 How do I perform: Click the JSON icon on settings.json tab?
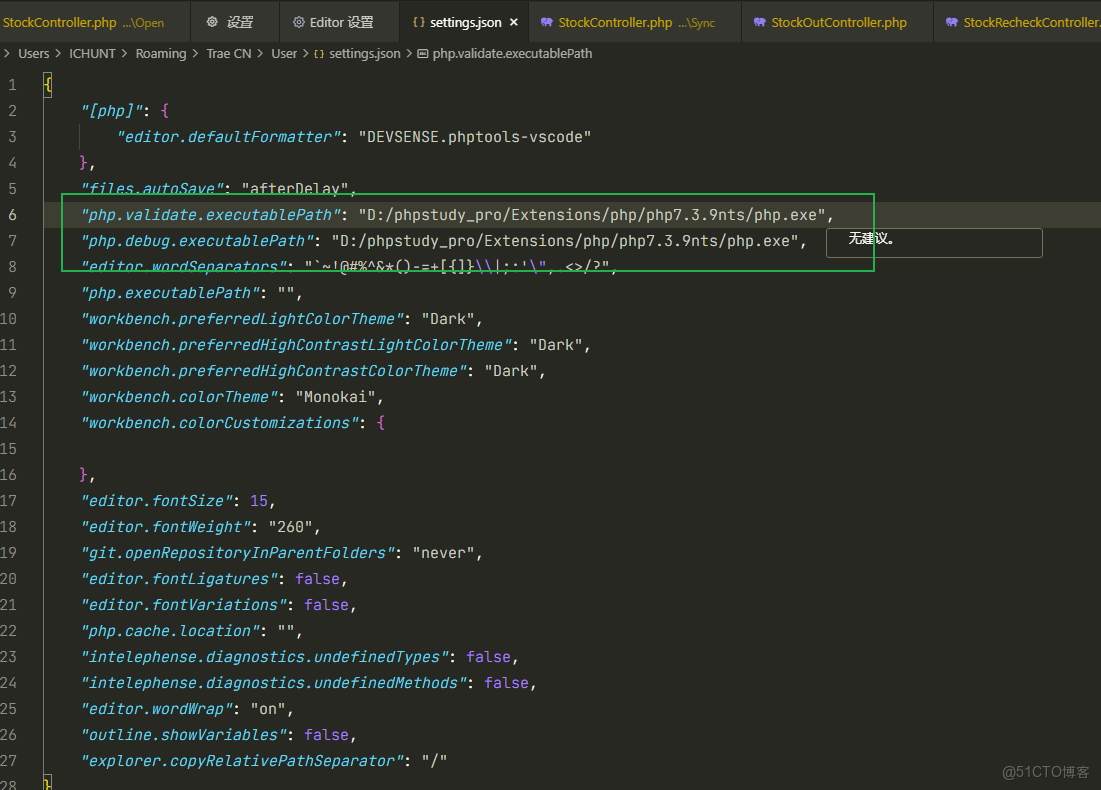(x=417, y=20)
